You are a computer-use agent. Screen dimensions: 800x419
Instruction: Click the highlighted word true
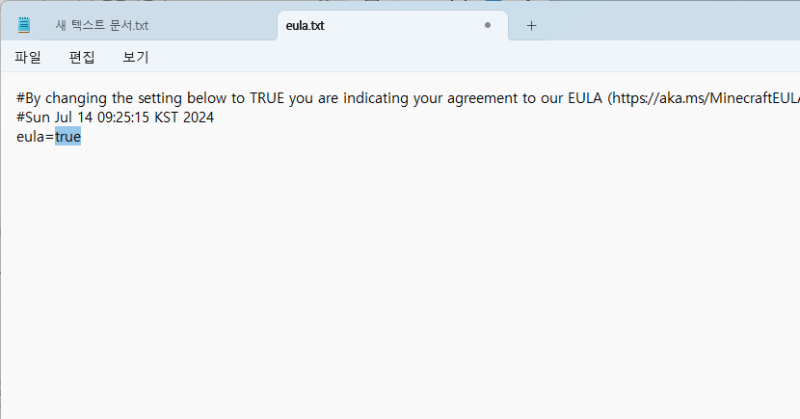click(68, 137)
